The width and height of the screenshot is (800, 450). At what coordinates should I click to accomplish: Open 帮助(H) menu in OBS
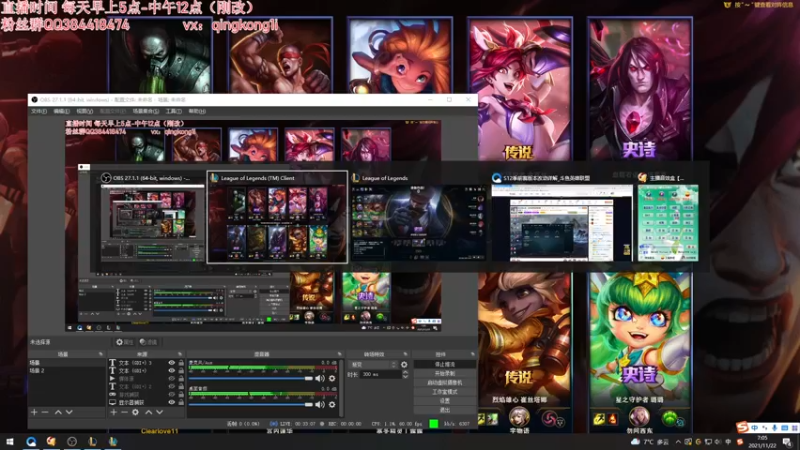(197, 111)
